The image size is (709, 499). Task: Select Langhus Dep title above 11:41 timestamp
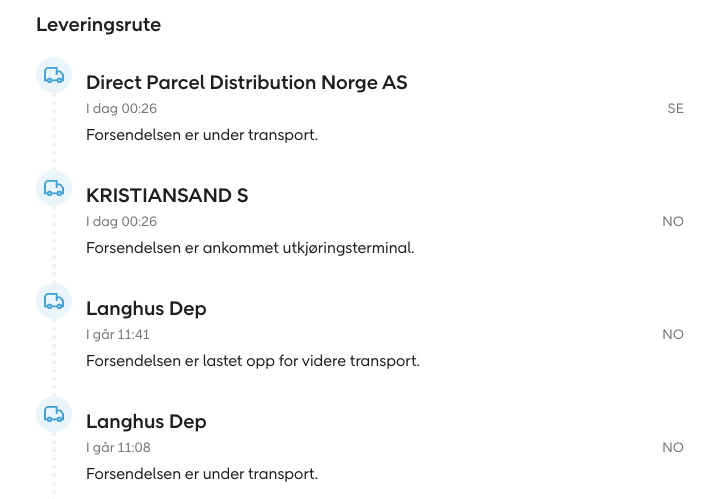(x=146, y=309)
